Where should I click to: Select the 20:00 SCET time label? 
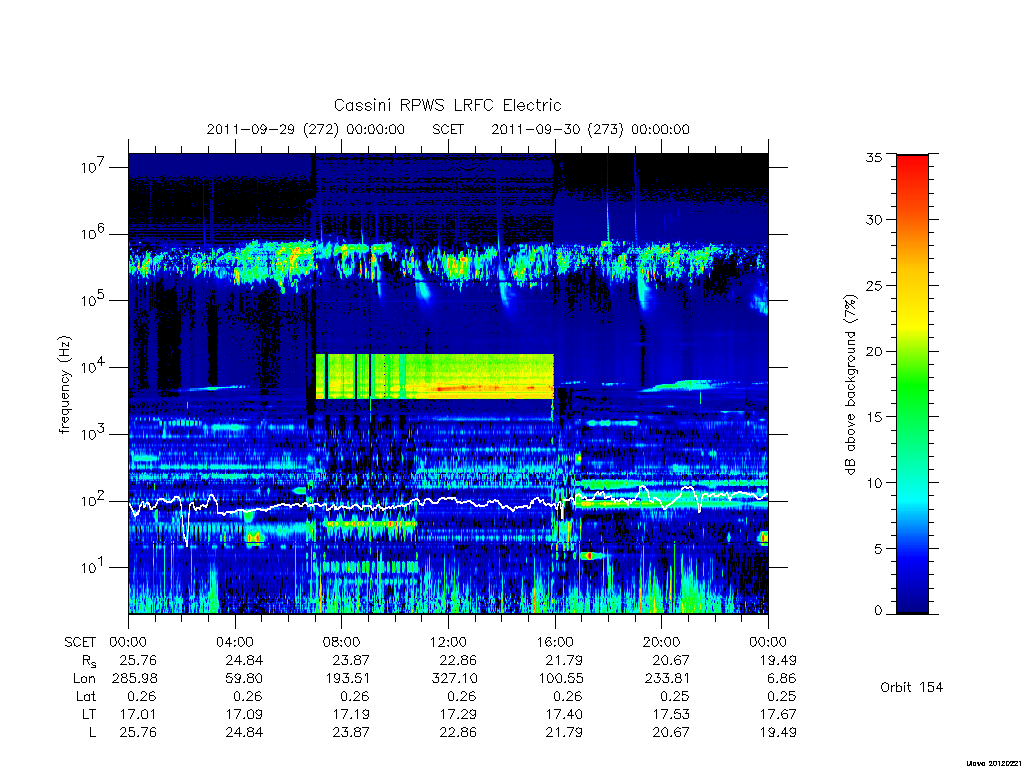click(662, 642)
